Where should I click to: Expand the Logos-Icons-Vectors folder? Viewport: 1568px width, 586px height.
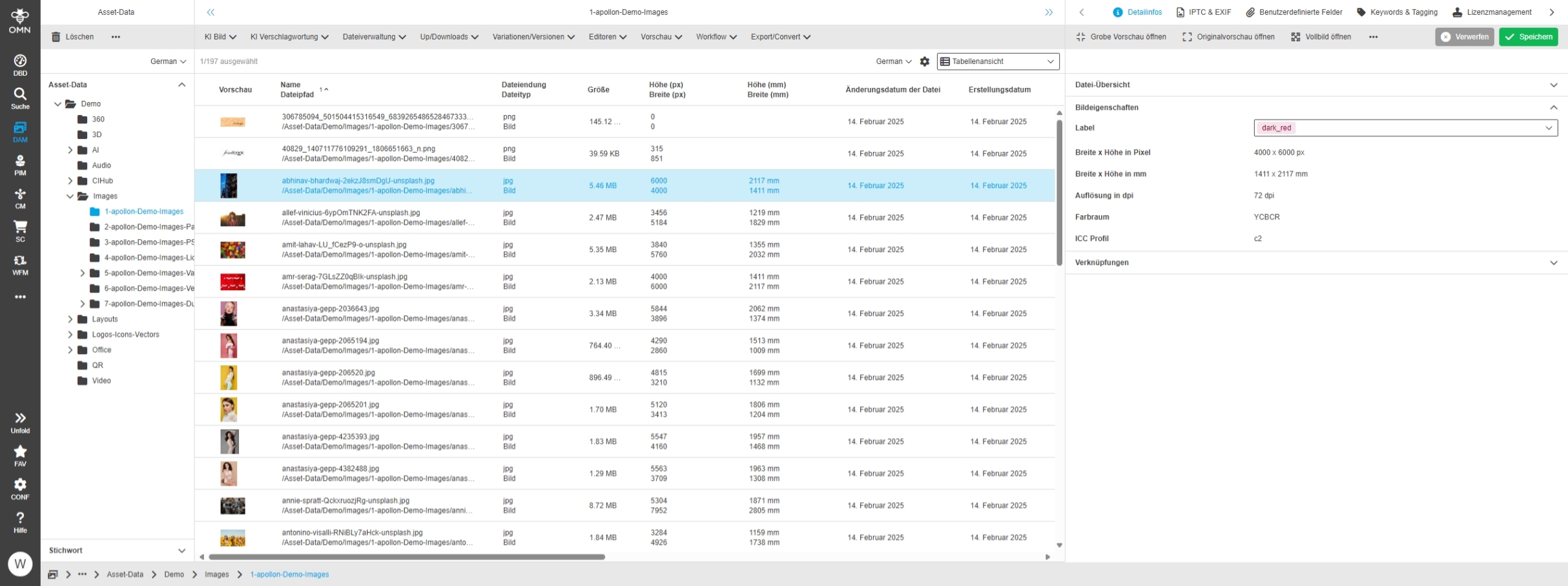[70, 335]
